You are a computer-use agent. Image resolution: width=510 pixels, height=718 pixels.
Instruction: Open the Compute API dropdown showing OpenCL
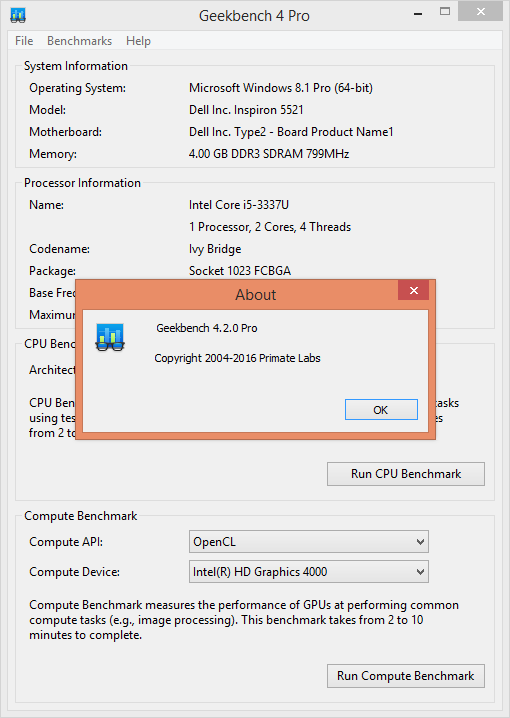point(309,542)
